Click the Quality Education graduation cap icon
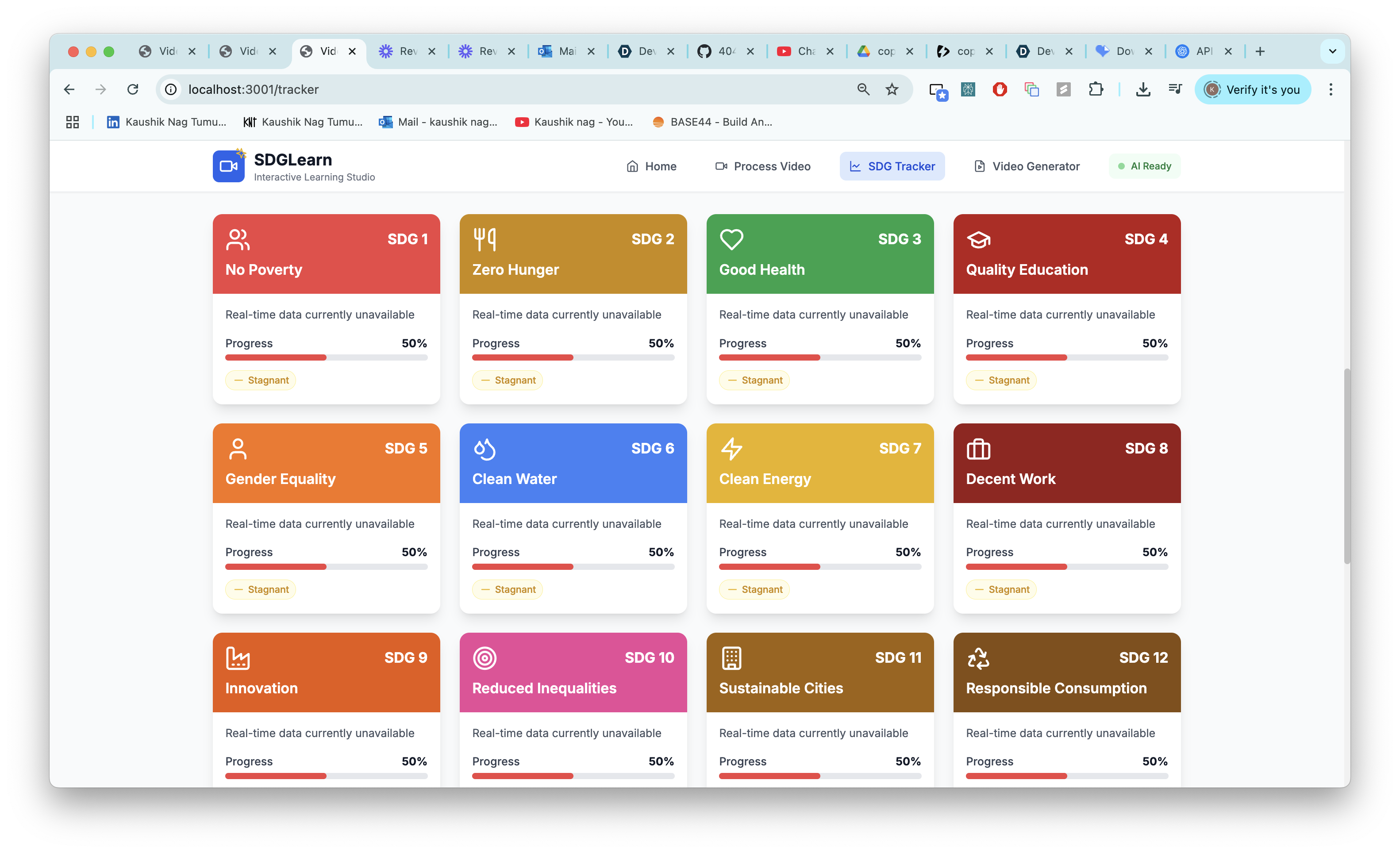1400x853 pixels. (978, 239)
